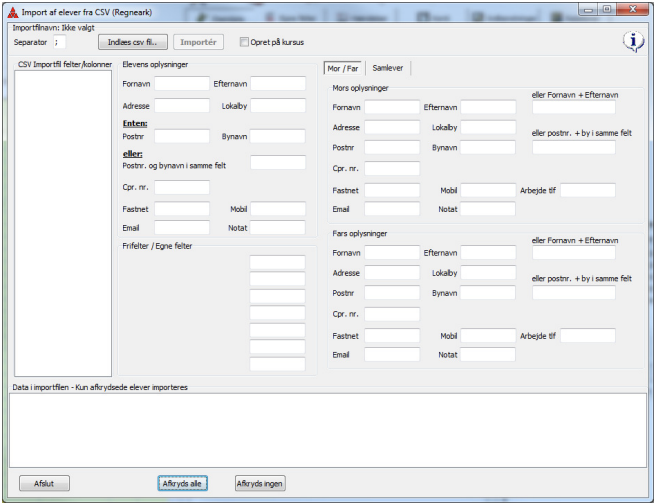
Task: Click the Afkryds alle button
Action: (182, 483)
